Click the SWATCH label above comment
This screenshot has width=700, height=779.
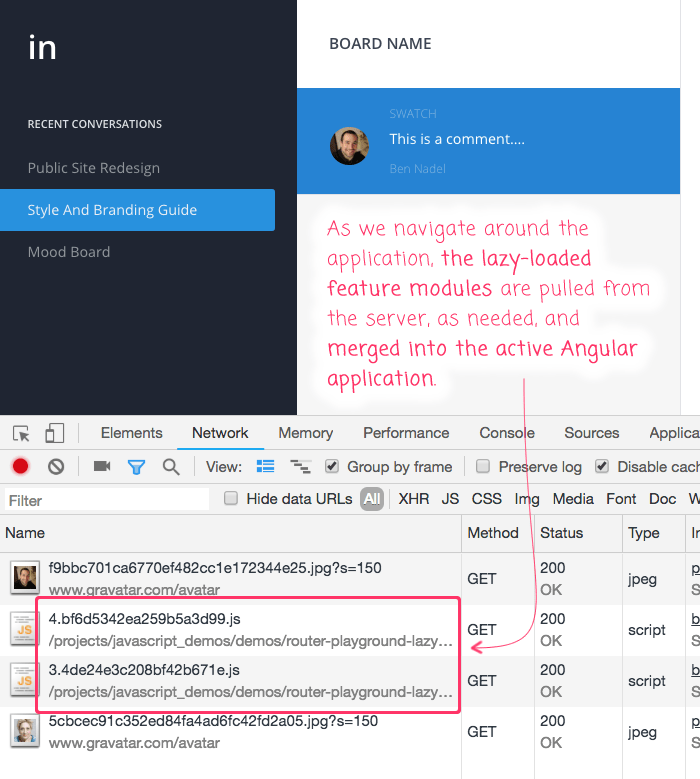pyautogui.click(x=413, y=114)
